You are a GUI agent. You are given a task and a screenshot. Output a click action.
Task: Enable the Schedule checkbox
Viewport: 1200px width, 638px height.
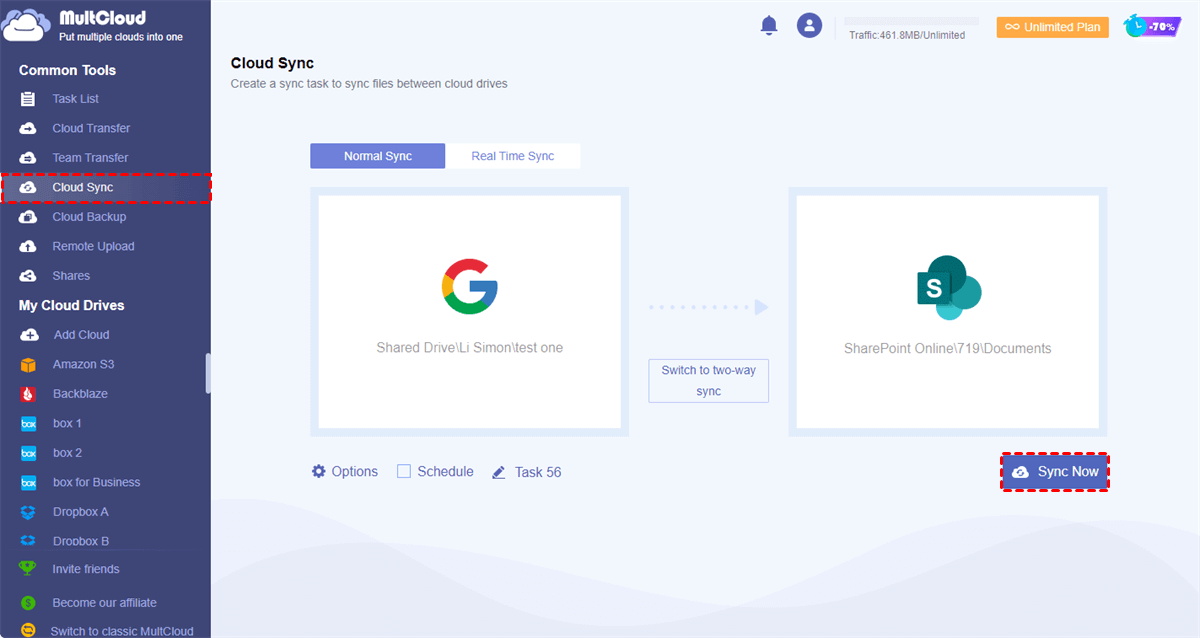[x=404, y=471]
